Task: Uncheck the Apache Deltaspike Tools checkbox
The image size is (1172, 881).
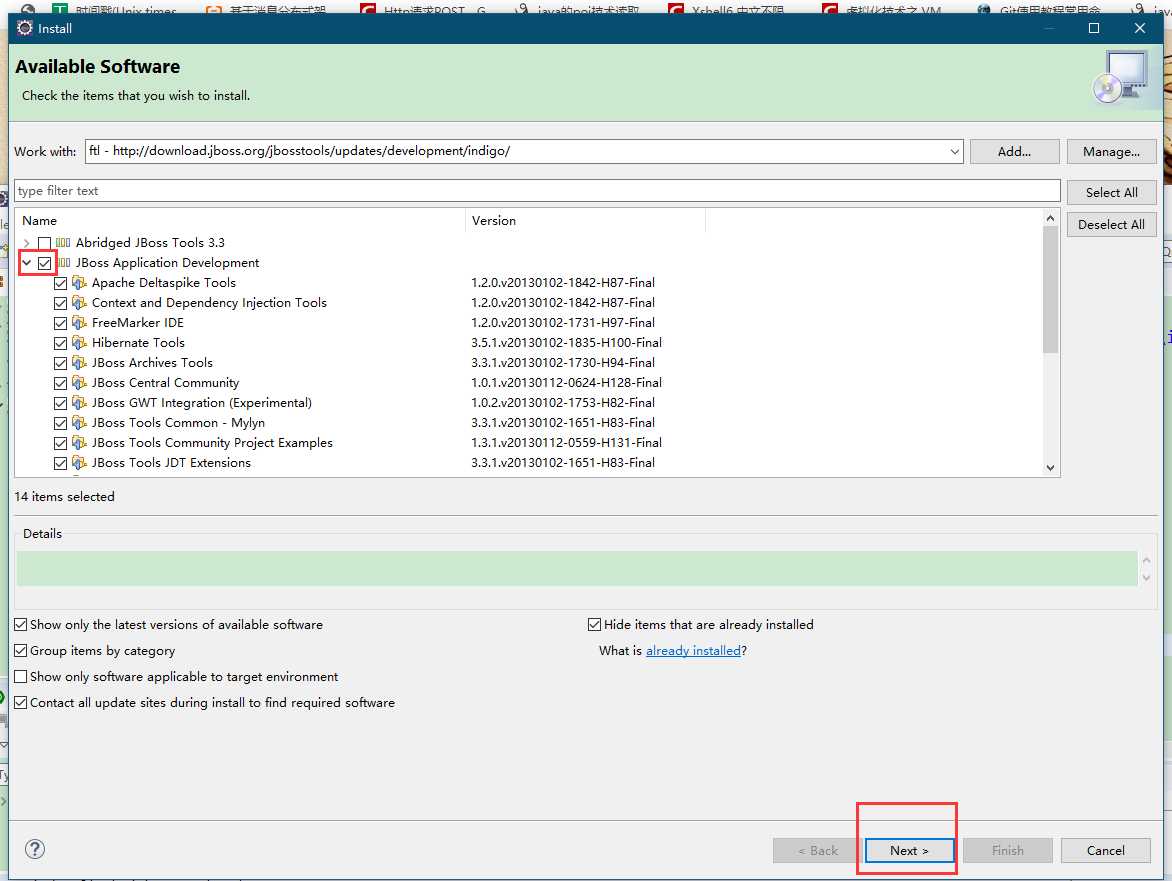Action: pyautogui.click(x=61, y=283)
